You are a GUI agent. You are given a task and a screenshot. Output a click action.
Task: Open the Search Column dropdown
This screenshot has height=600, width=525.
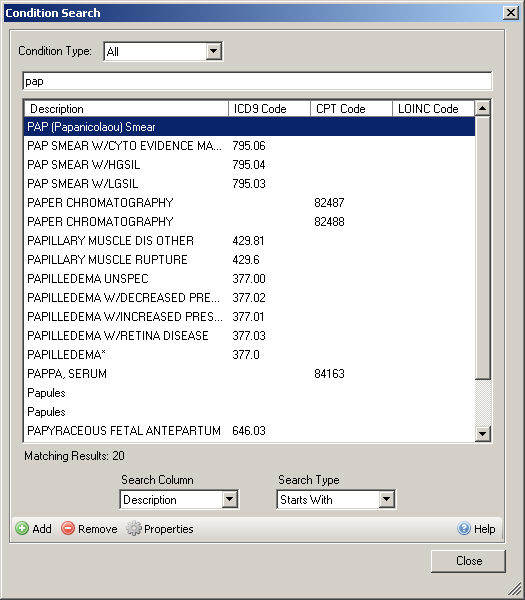click(x=230, y=499)
